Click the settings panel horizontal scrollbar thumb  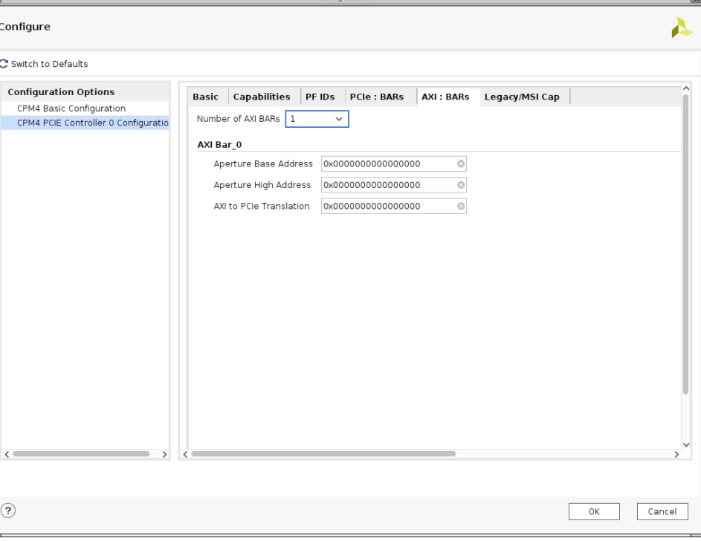(x=324, y=454)
